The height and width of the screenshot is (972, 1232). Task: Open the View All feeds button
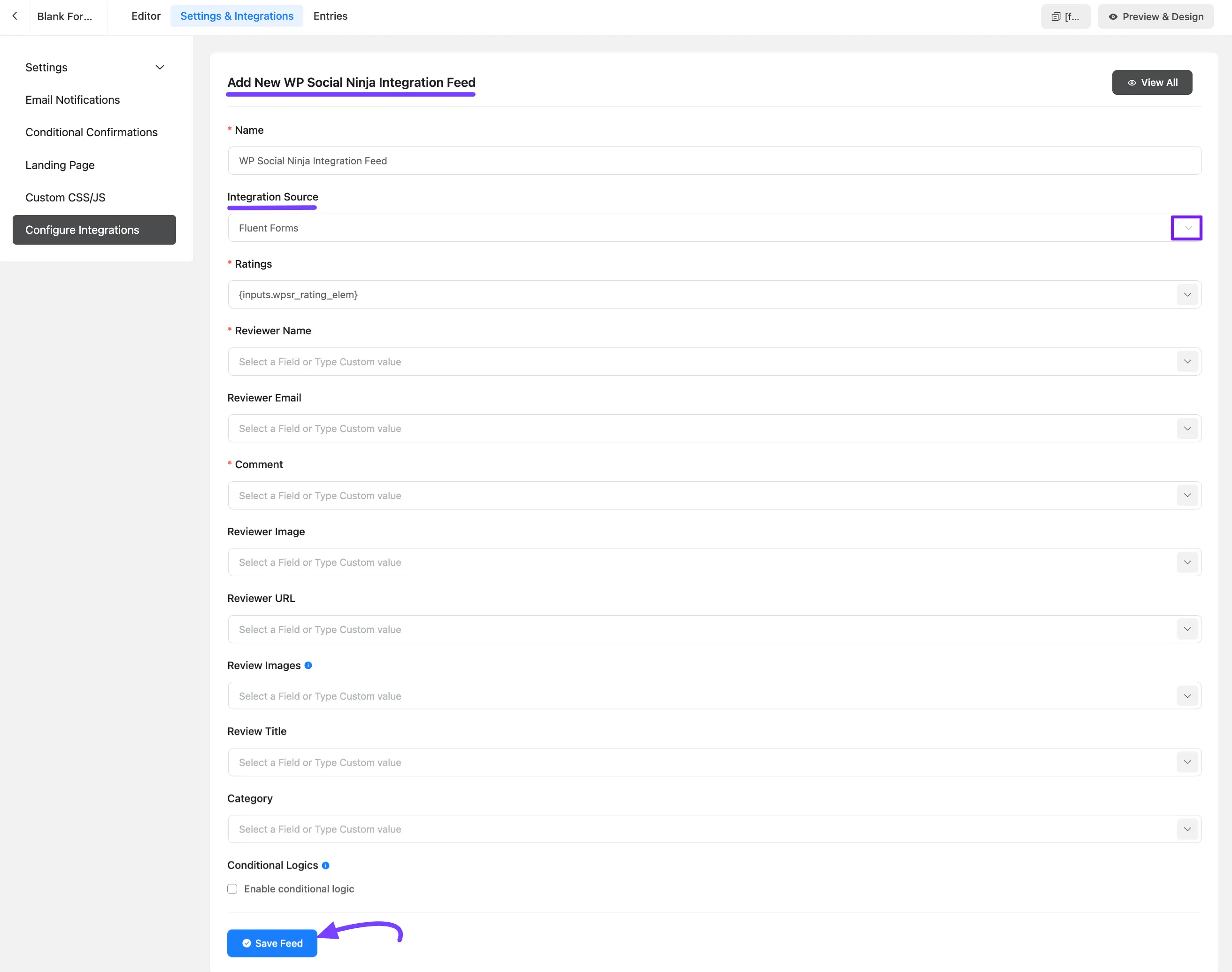click(1152, 82)
